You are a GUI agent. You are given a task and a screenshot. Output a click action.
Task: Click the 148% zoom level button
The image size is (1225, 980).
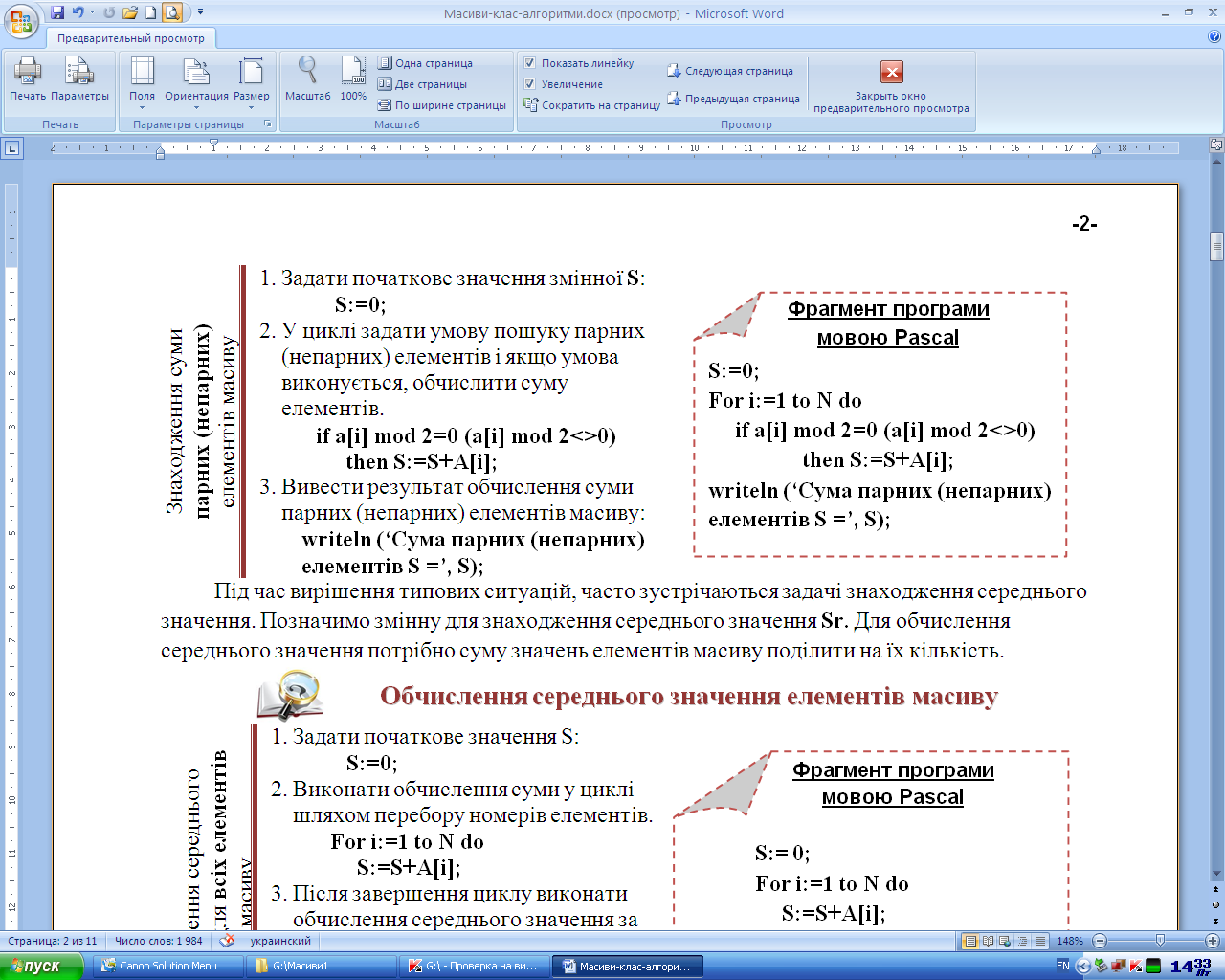coord(1070,941)
